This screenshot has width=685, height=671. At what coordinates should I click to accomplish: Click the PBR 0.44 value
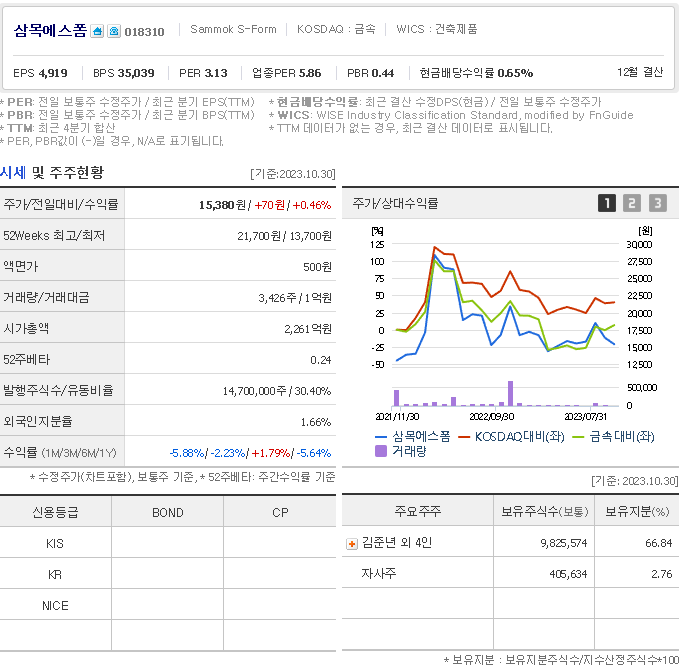[x=382, y=73]
